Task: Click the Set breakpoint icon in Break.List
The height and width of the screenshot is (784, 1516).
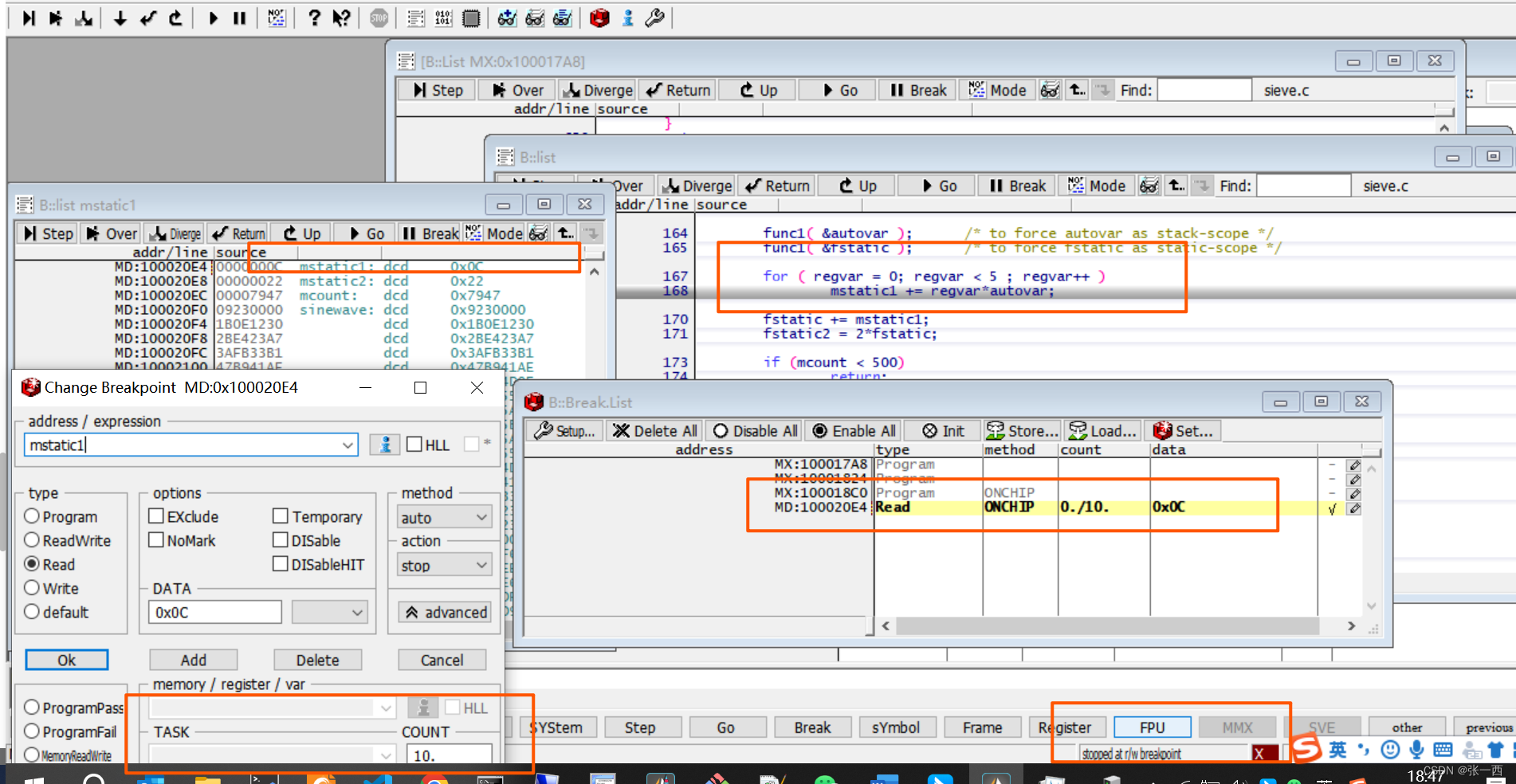Action: pos(1184,431)
